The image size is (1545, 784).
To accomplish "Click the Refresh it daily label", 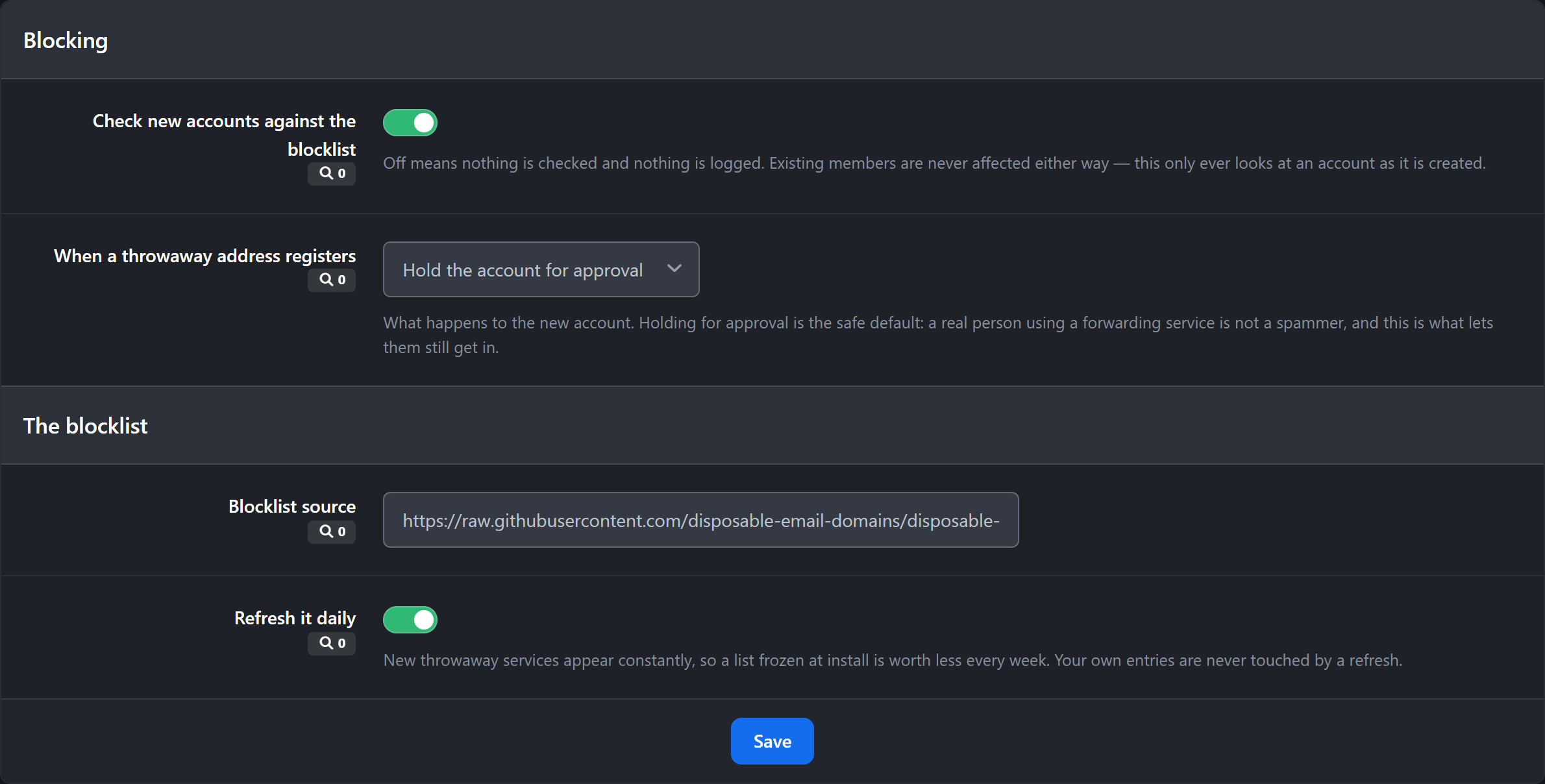I will pyautogui.click(x=295, y=618).
